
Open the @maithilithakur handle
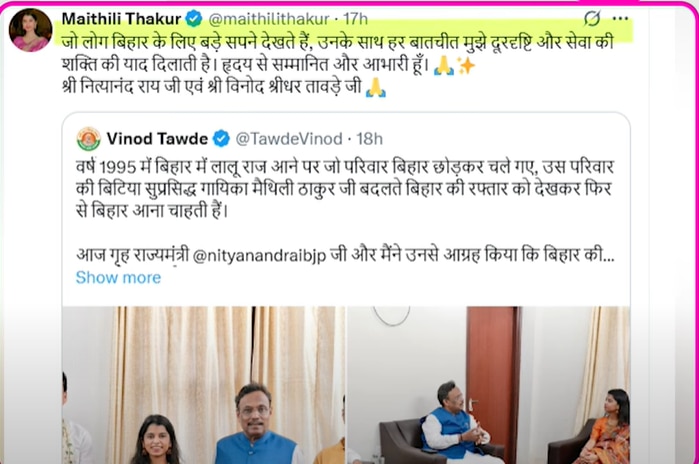pos(269,19)
